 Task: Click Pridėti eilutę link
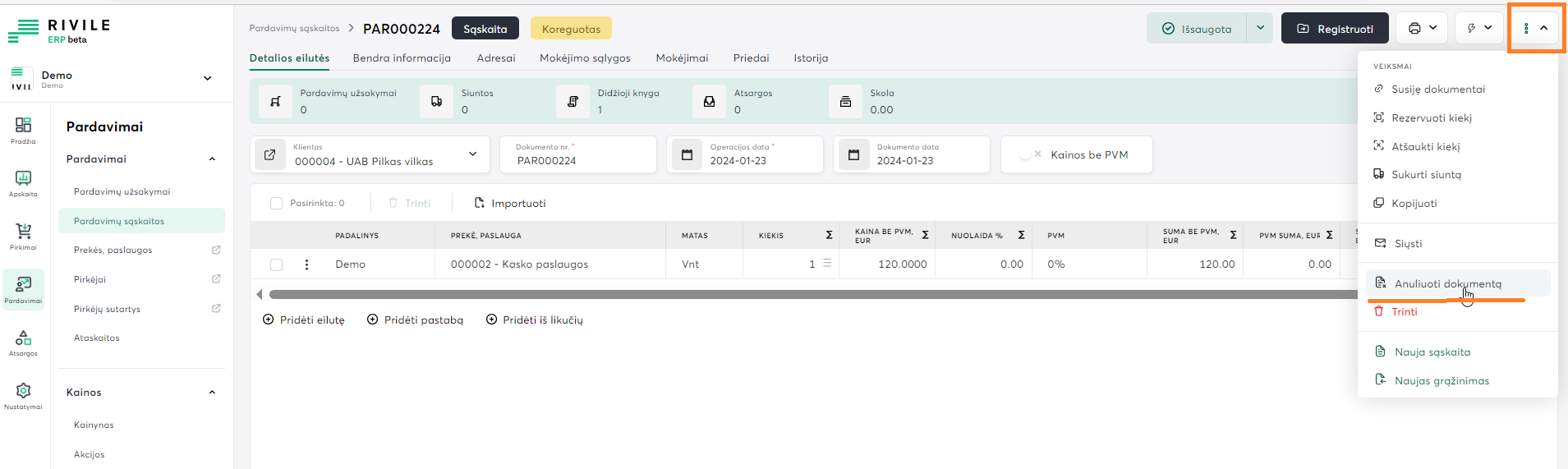pyautogui.click(x=304, y=320)
